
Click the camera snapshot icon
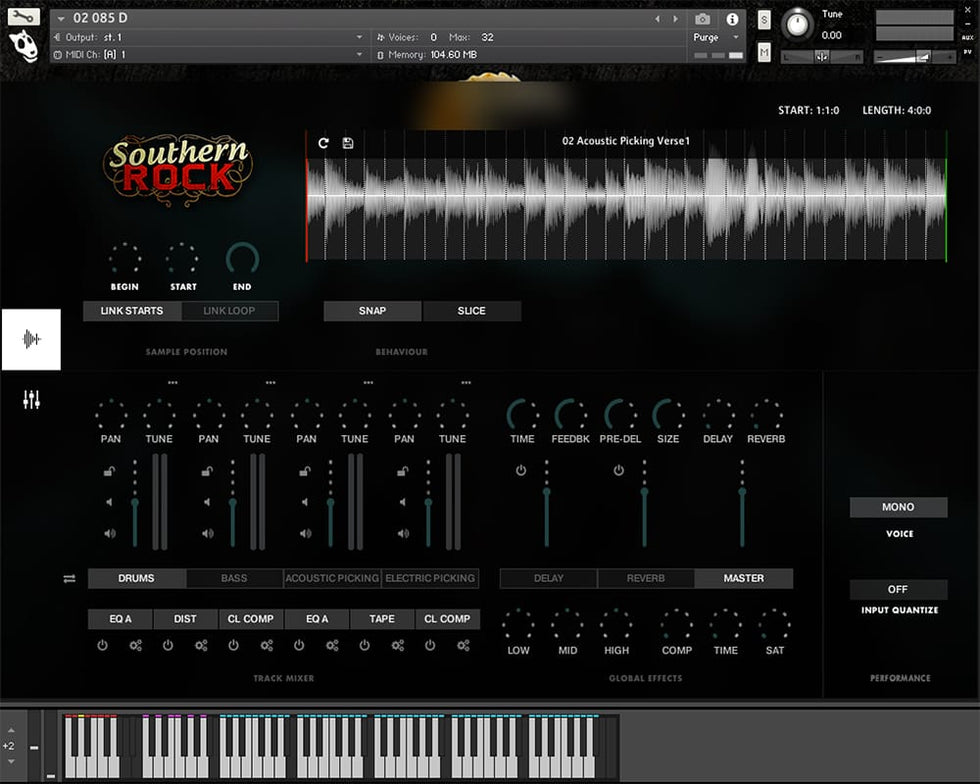pos(703,19)
